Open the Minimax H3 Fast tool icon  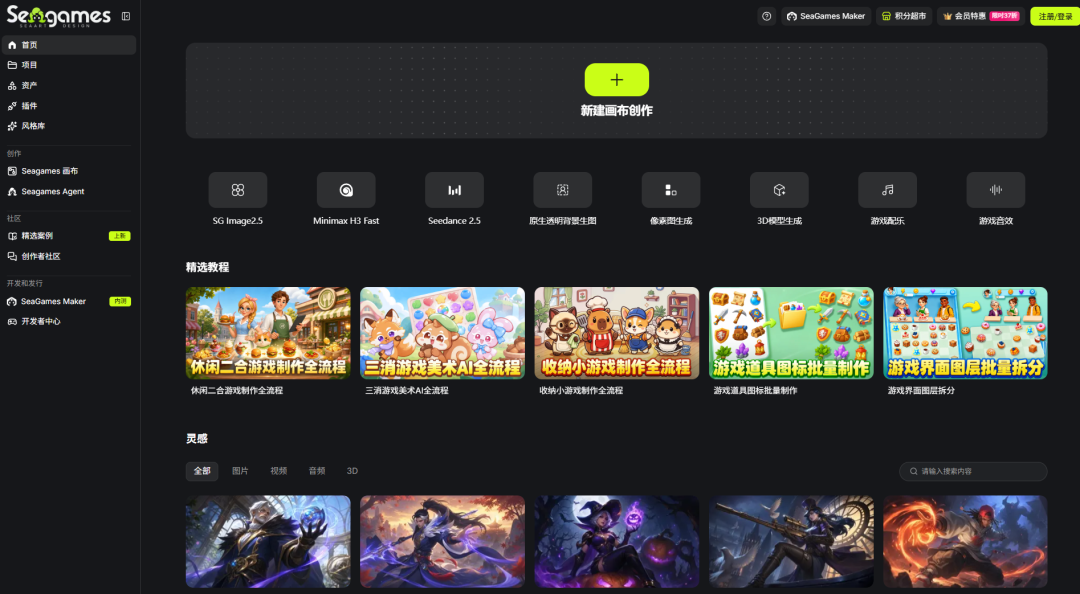pos(346,190)
